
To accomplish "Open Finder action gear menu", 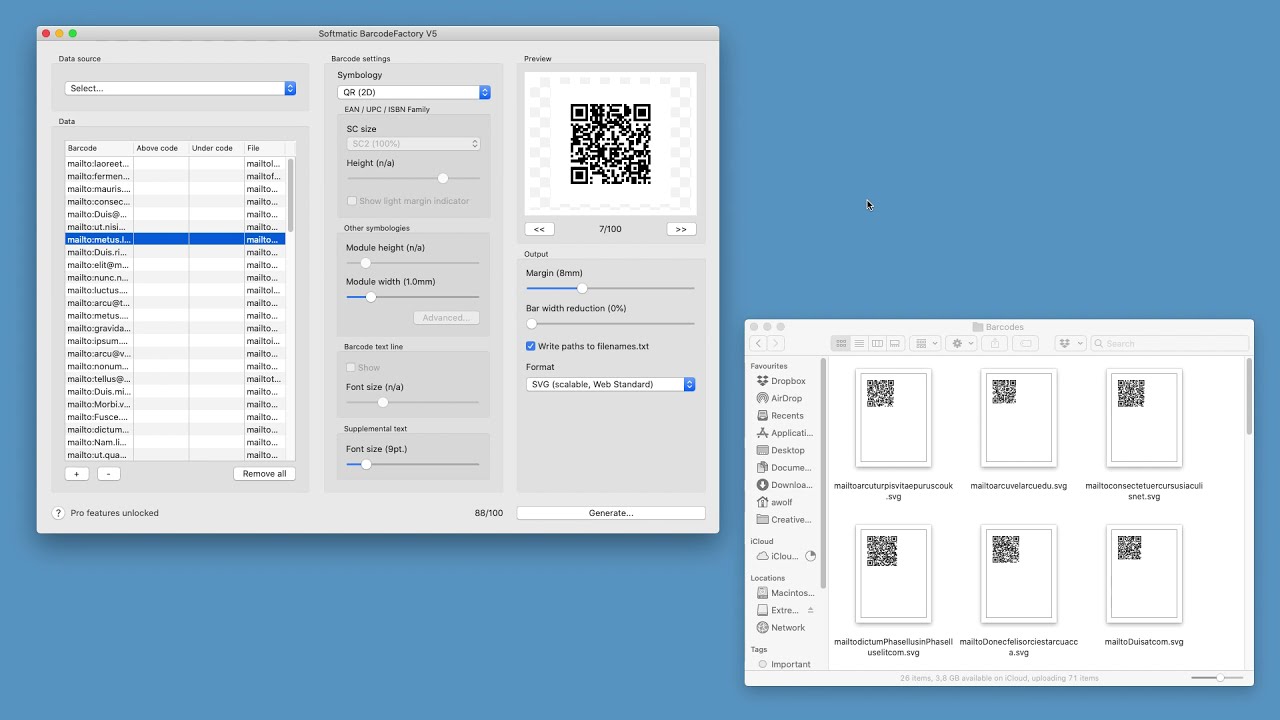I will (x=962, y=343).
